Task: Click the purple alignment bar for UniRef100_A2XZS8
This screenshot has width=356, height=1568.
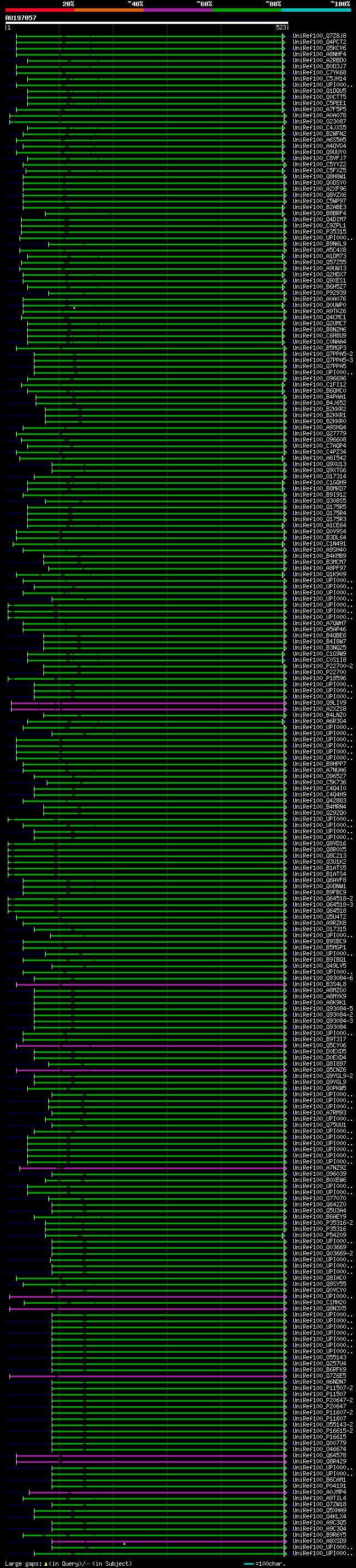Action: tap(148, 709)
